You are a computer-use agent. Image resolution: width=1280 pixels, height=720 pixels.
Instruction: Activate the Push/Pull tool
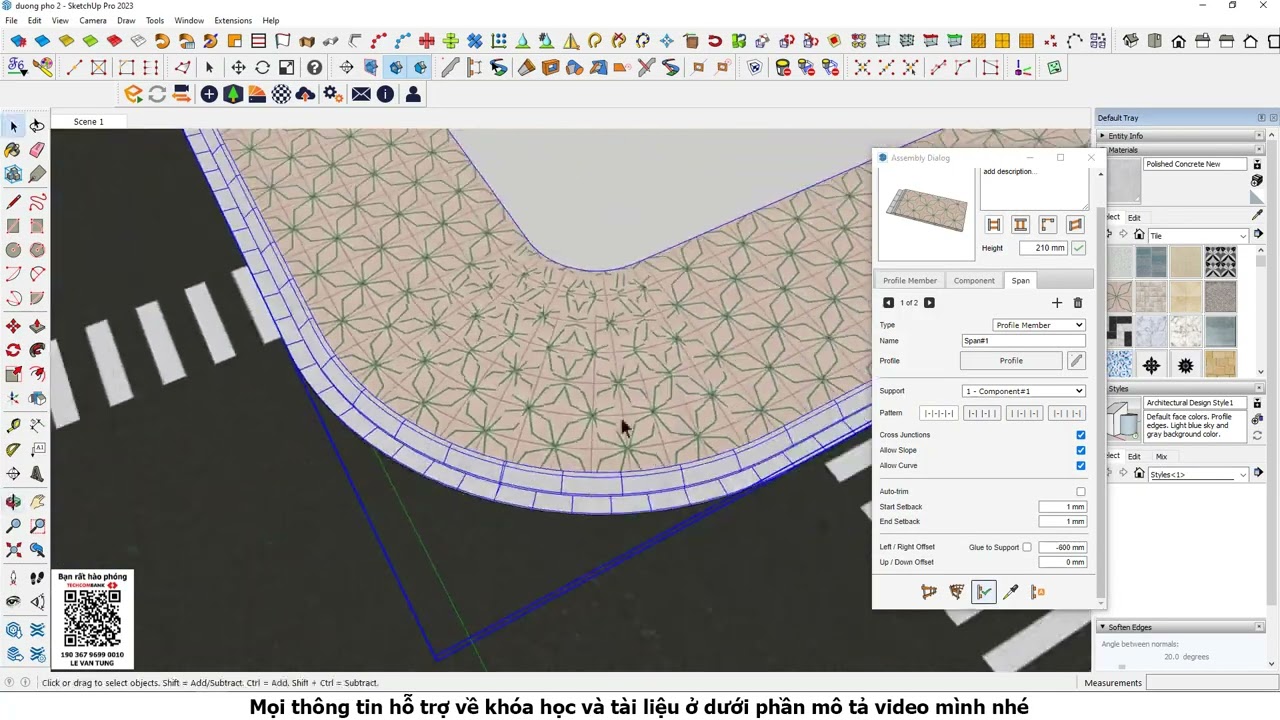(37, 326)
